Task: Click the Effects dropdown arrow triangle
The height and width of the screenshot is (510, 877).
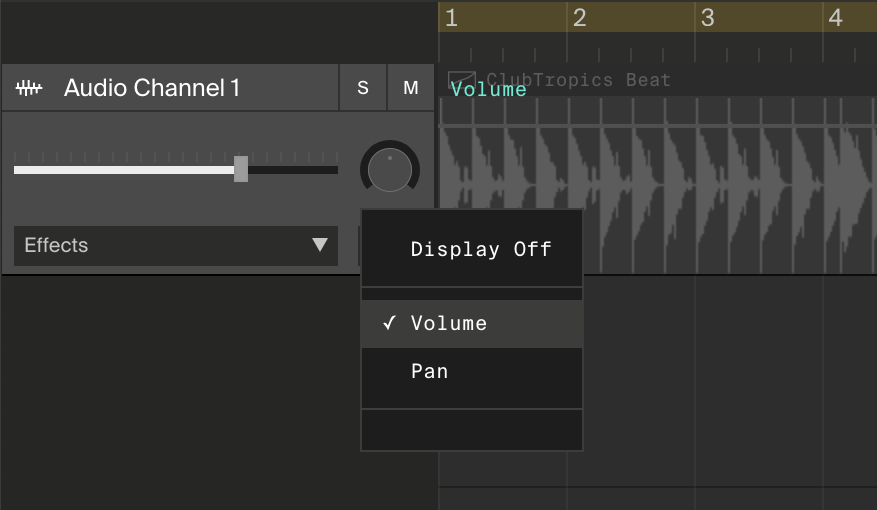Action: pos(320,244)
